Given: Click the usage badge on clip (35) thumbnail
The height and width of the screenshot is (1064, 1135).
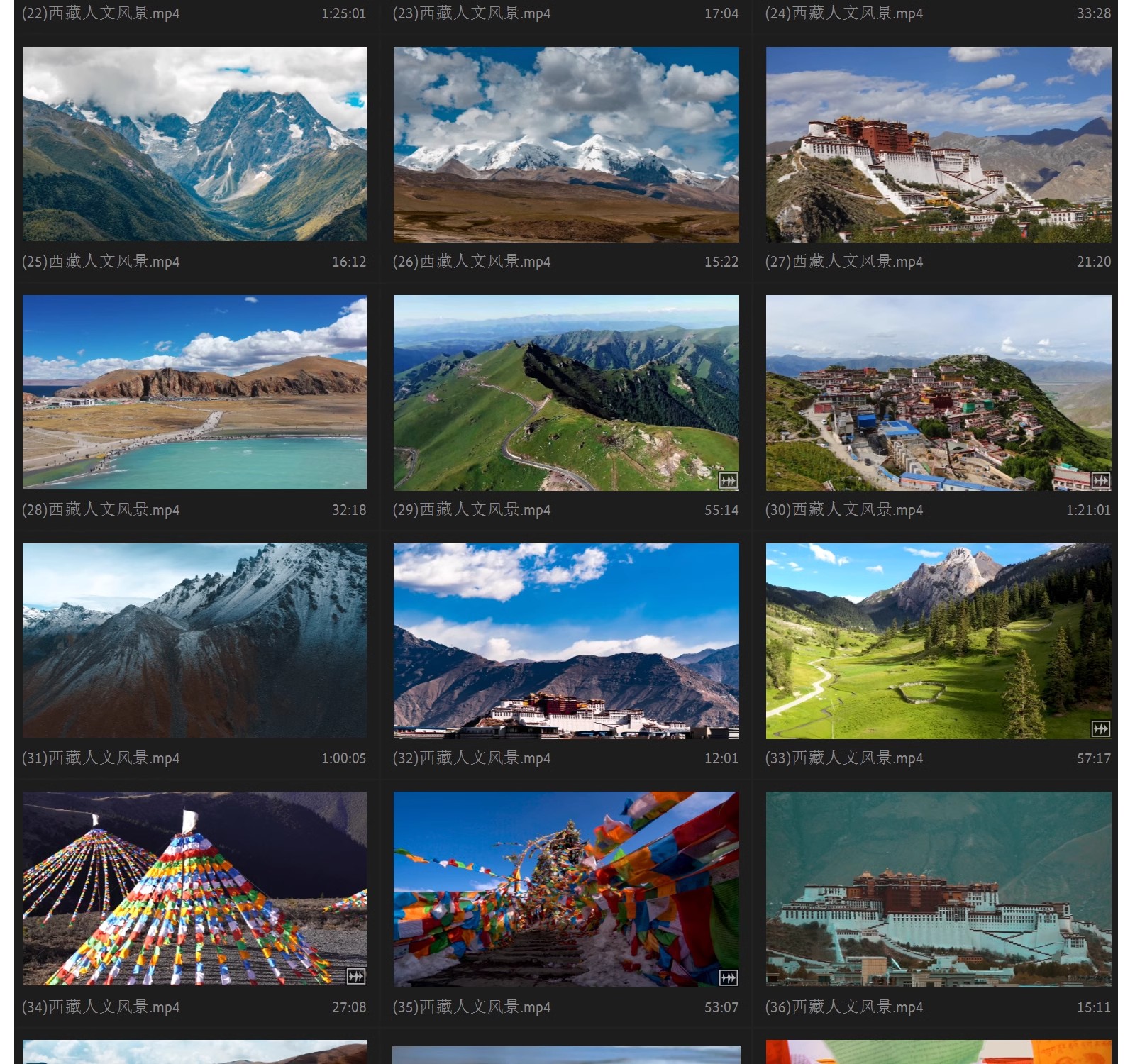Looking at the screenshot, I should [x=729, y=977].
